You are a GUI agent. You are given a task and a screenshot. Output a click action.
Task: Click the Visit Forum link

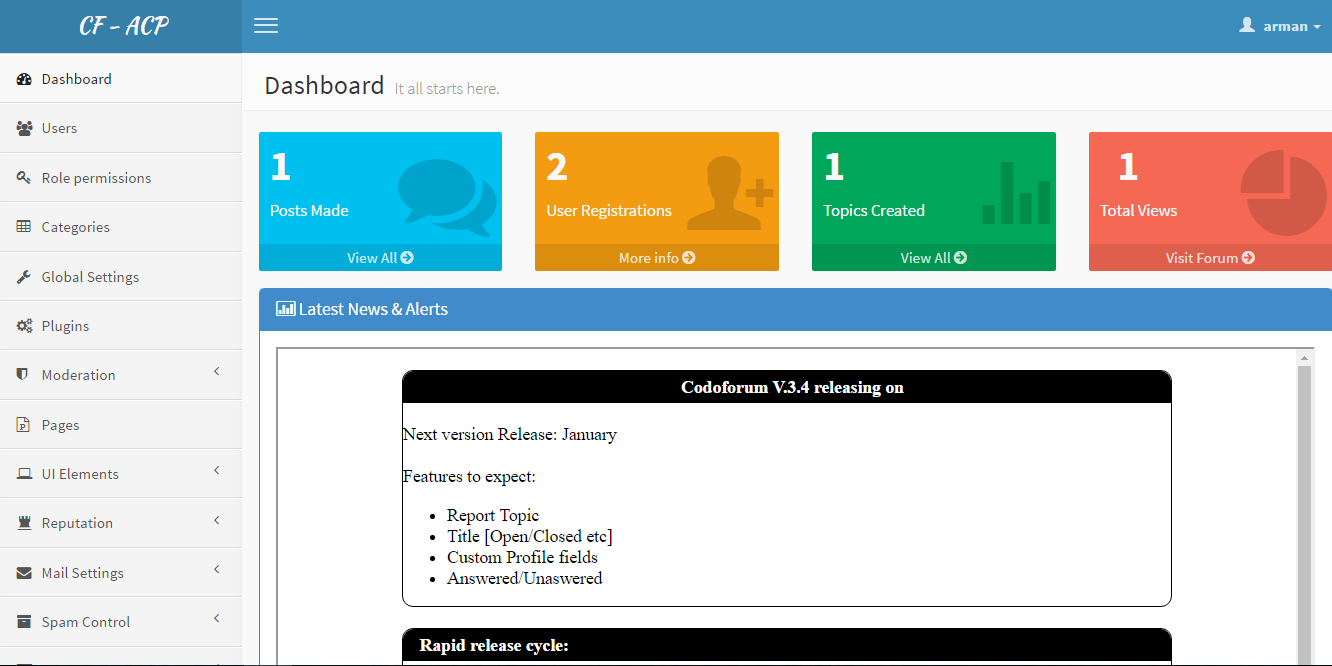click(1210, 258)
